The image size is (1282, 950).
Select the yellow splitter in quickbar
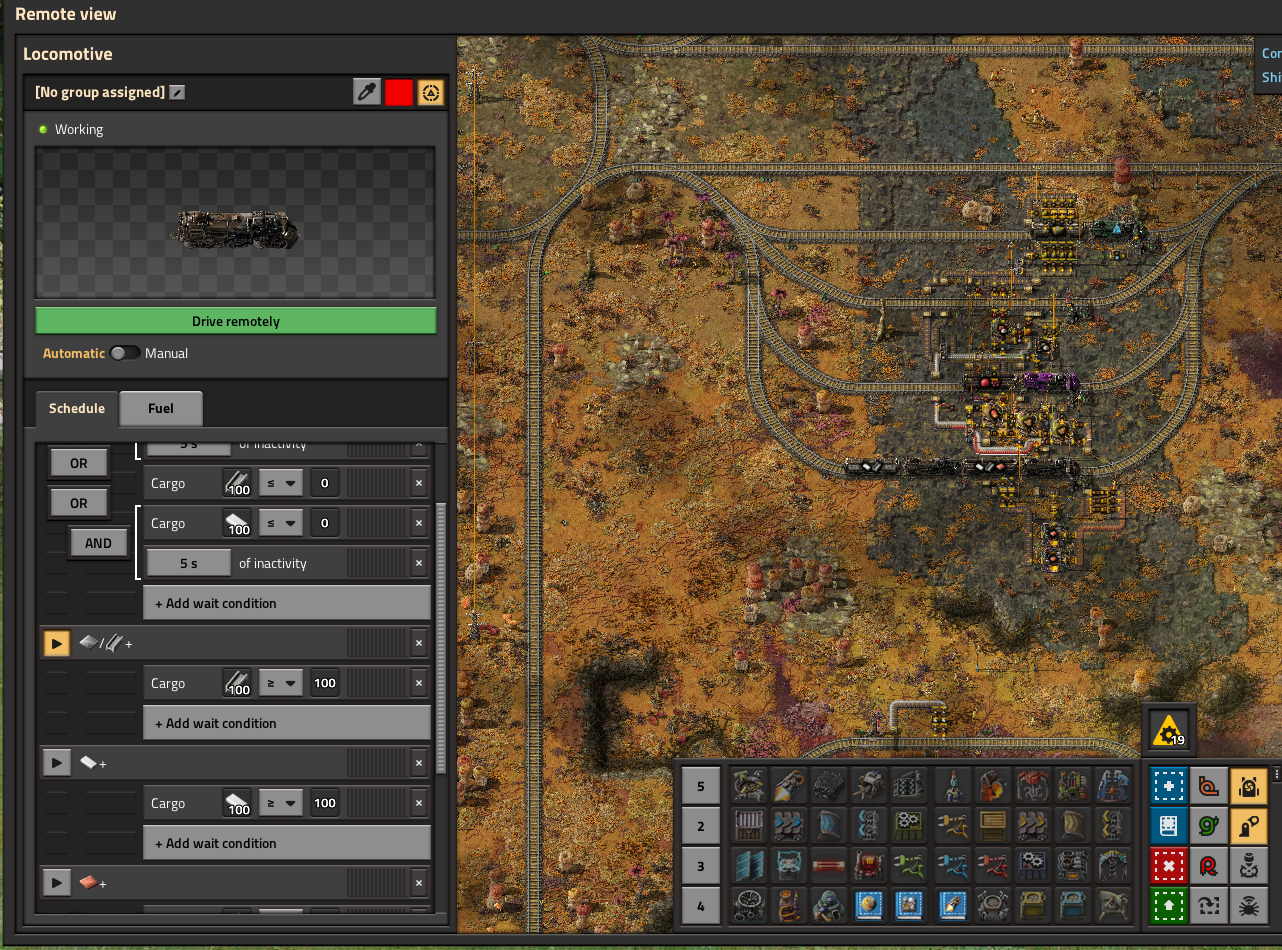(x=1114, y=826)
